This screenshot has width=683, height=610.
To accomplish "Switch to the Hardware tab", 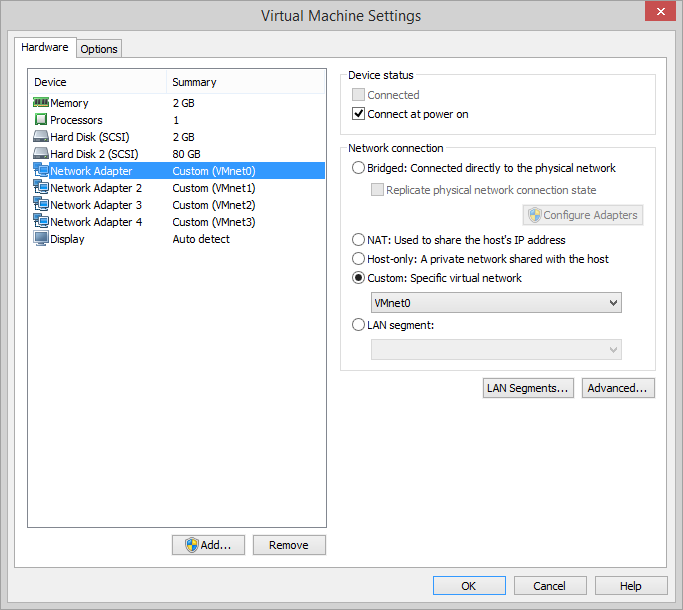I will [x=46, y=47].
